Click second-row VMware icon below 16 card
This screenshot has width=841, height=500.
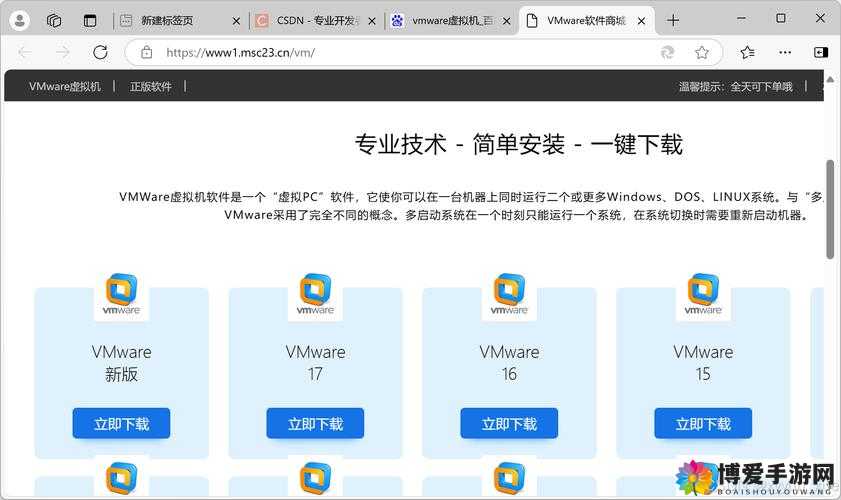[509, 478]
